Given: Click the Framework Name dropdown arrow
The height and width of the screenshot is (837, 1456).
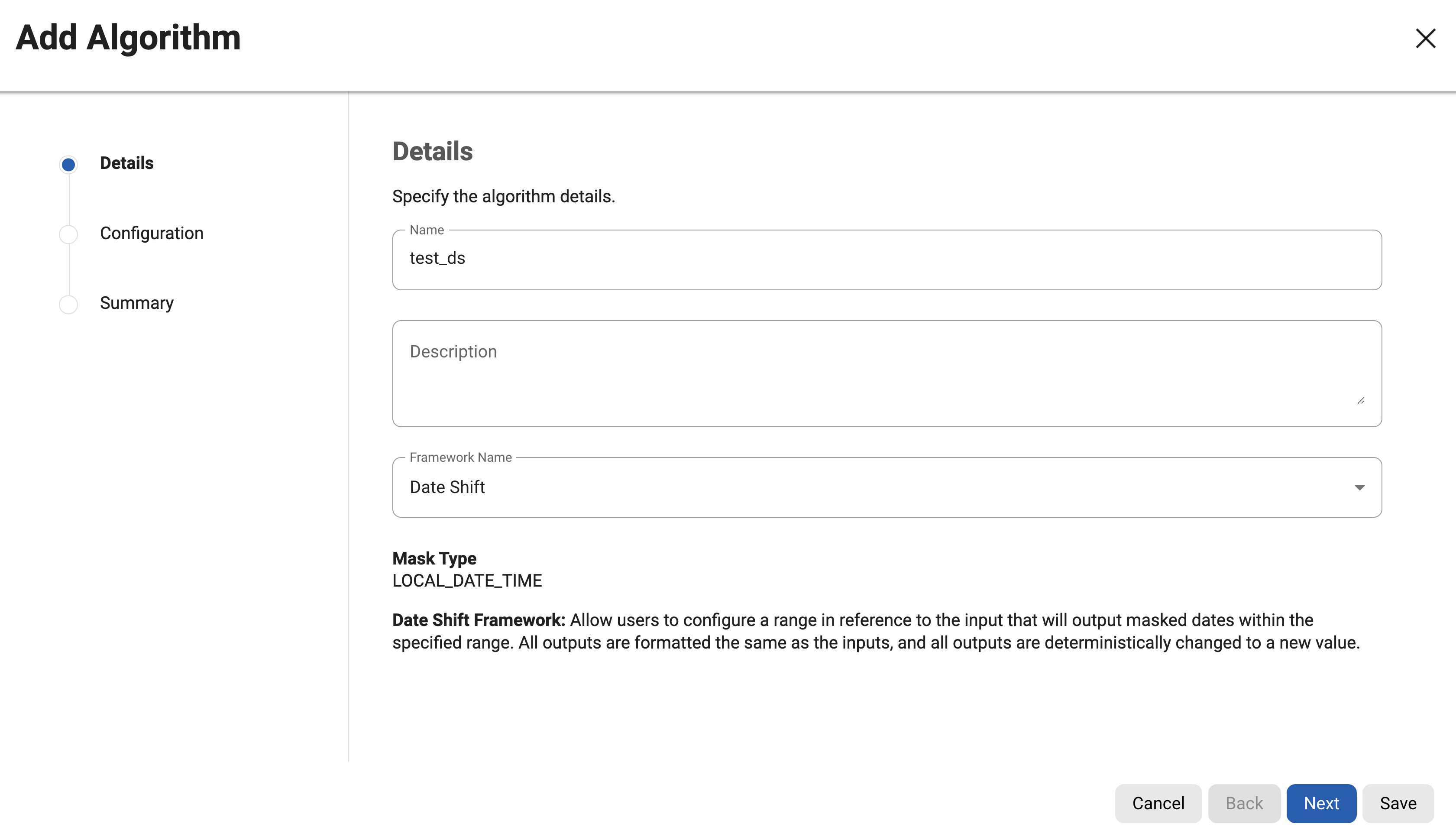Looking at the screenshot, I should 1359,487.
